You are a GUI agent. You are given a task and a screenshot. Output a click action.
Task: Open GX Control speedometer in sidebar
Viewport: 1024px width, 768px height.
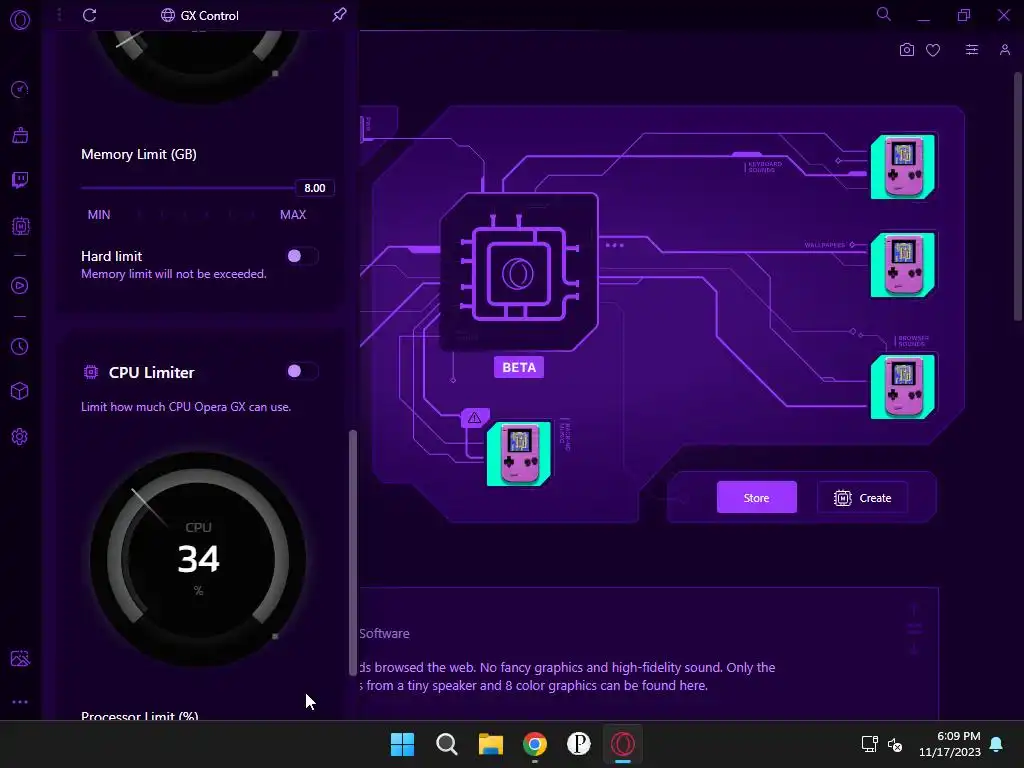[x=20, y=89]
